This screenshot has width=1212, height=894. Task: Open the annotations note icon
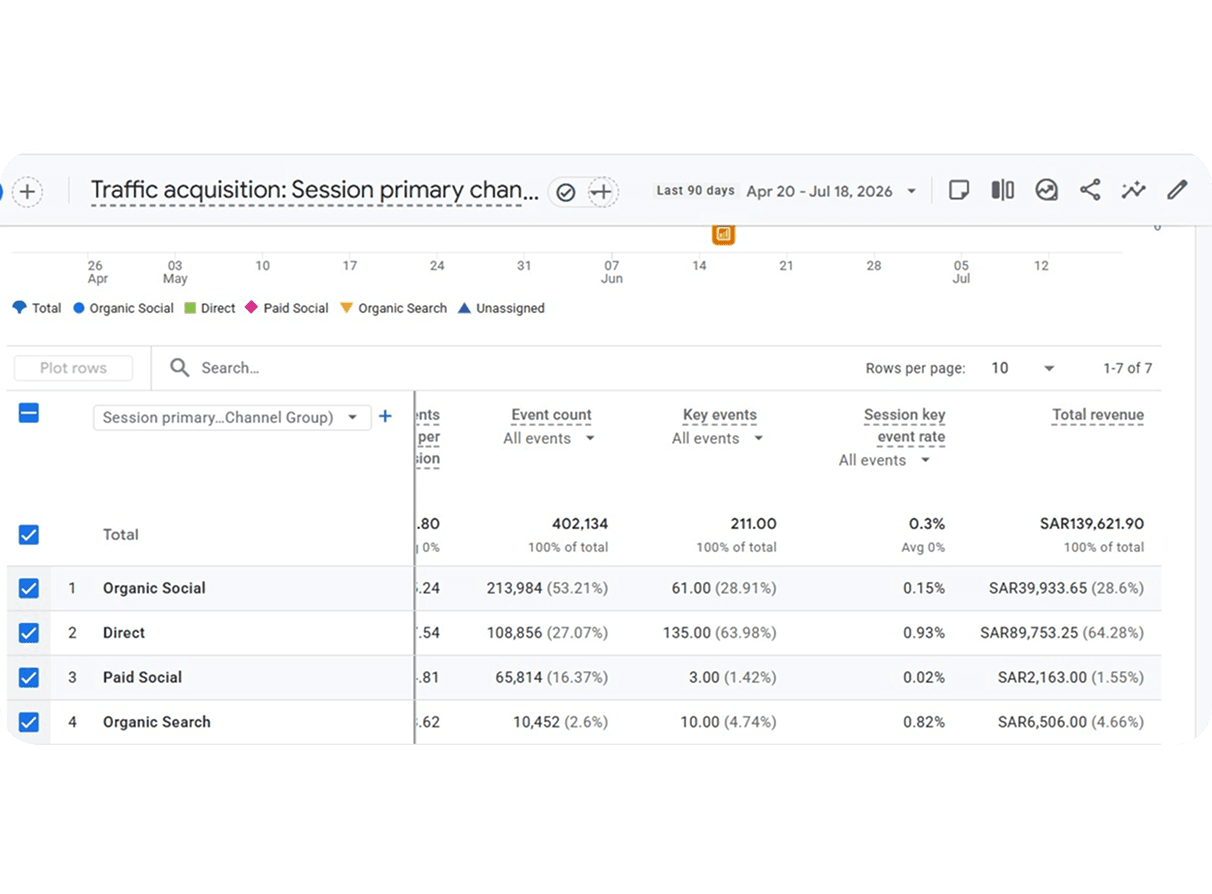click(x=958, y=190)
